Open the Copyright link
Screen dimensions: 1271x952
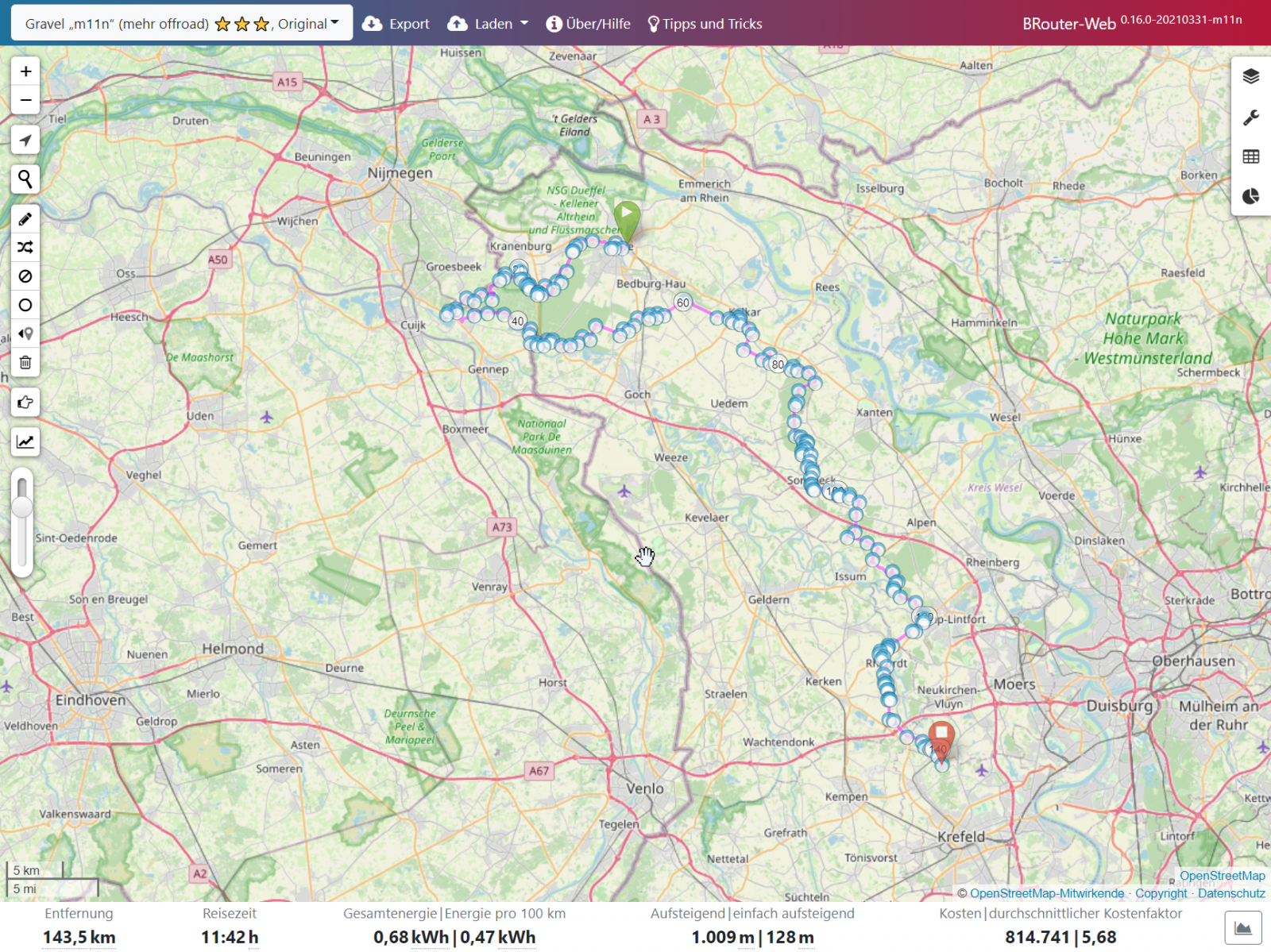pyautogui.click(x=1161, y=893)
